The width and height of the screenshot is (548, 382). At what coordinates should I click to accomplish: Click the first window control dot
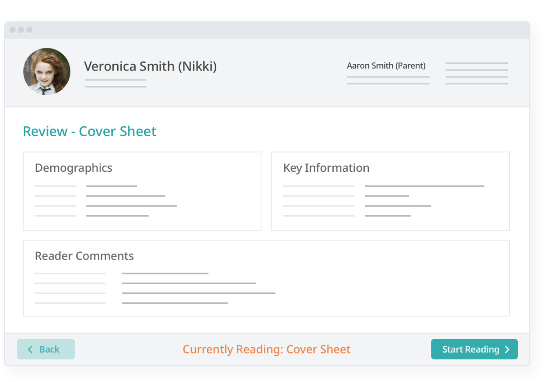(x=13, y=30)
